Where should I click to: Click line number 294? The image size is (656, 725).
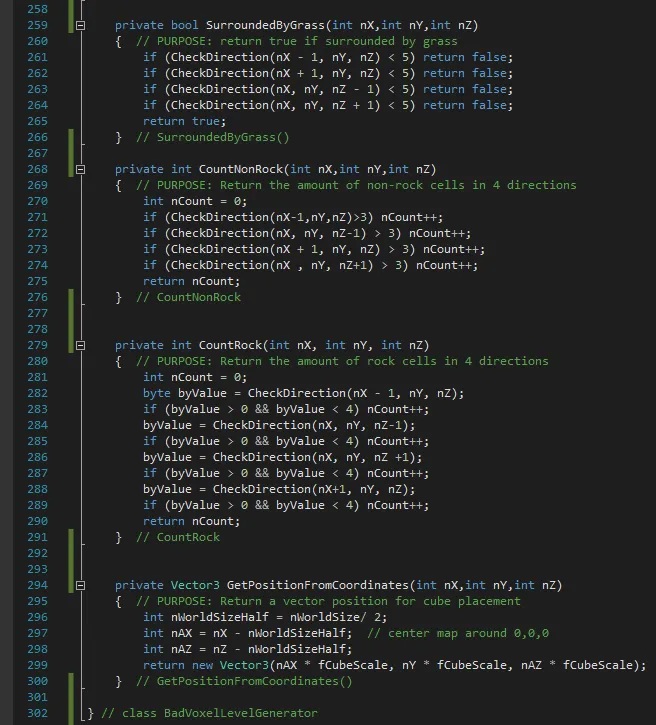(x=37, y=585)
